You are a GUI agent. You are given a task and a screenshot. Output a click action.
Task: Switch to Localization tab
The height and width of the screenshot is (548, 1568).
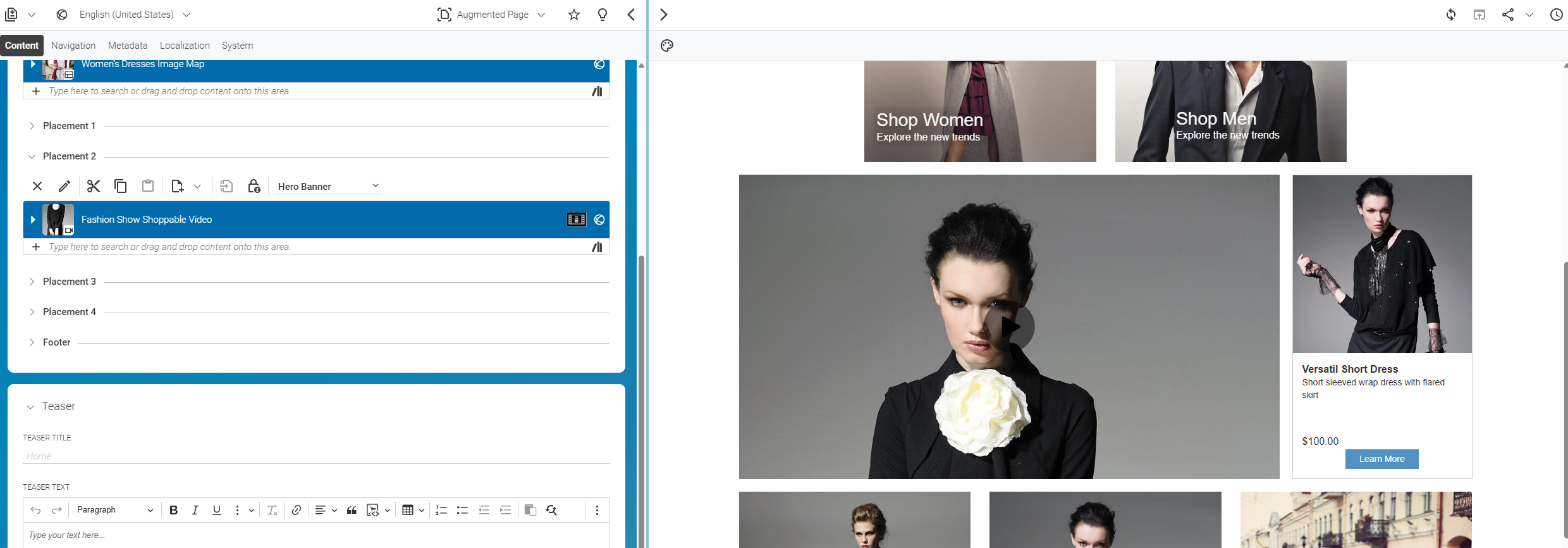pyautogui.click(x=185, y=46)
